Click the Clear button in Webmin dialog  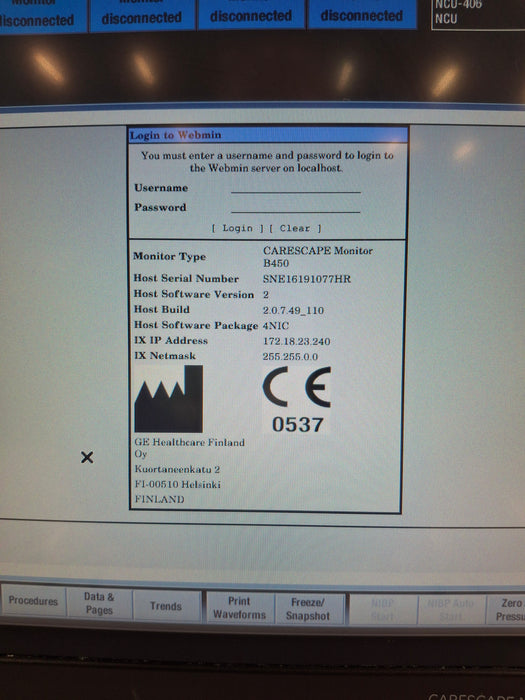tap(295, 228)
